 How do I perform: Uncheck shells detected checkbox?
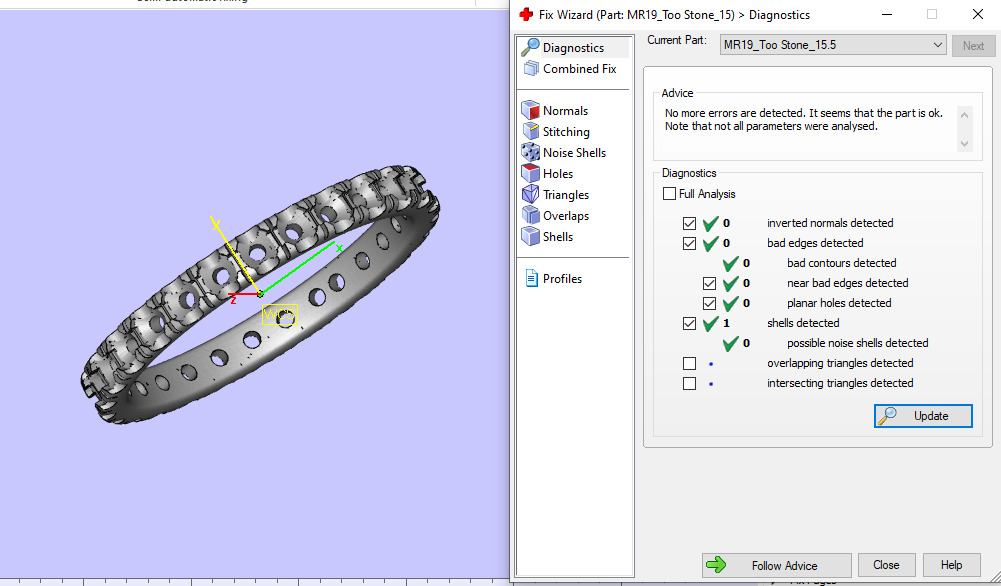coord(689,323)
